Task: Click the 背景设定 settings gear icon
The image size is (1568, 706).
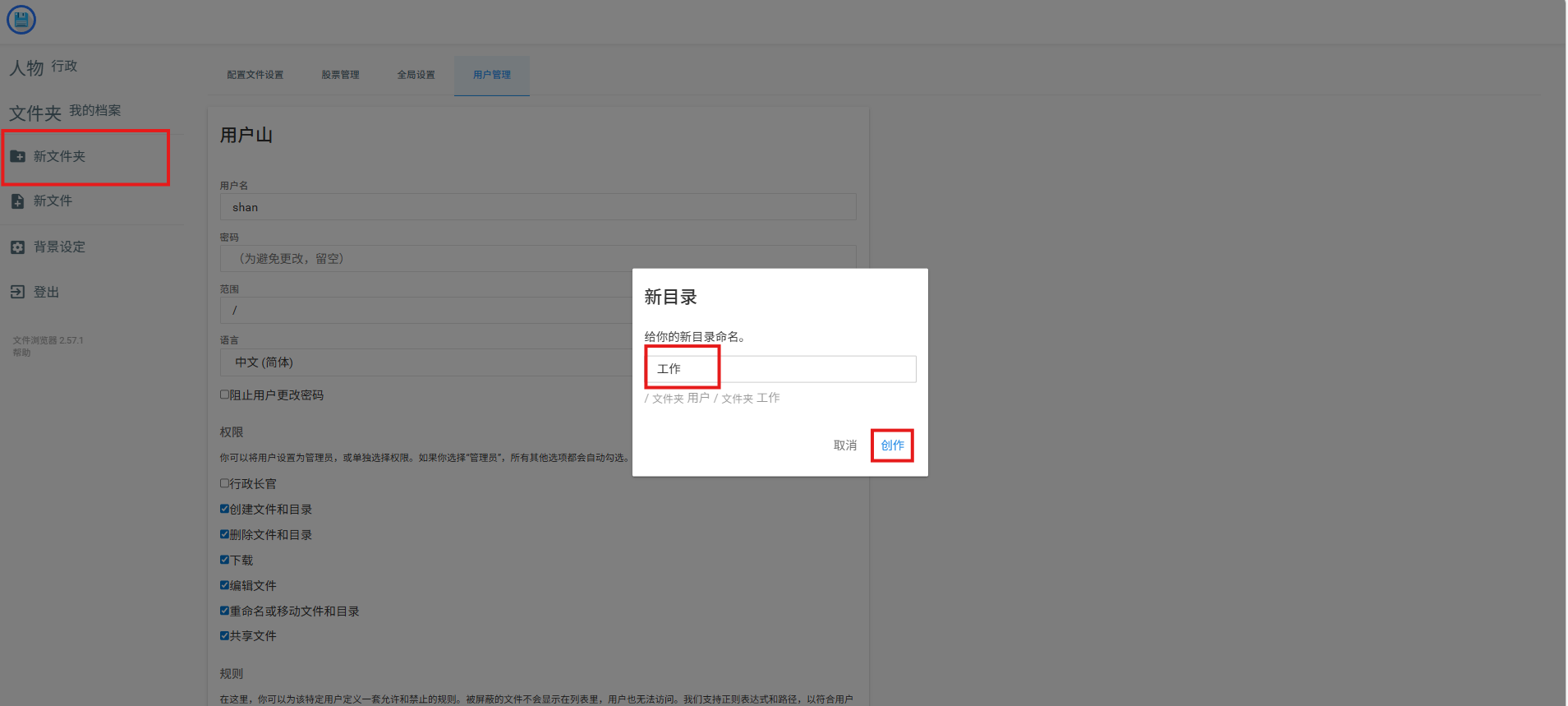Action: (17, 247)
